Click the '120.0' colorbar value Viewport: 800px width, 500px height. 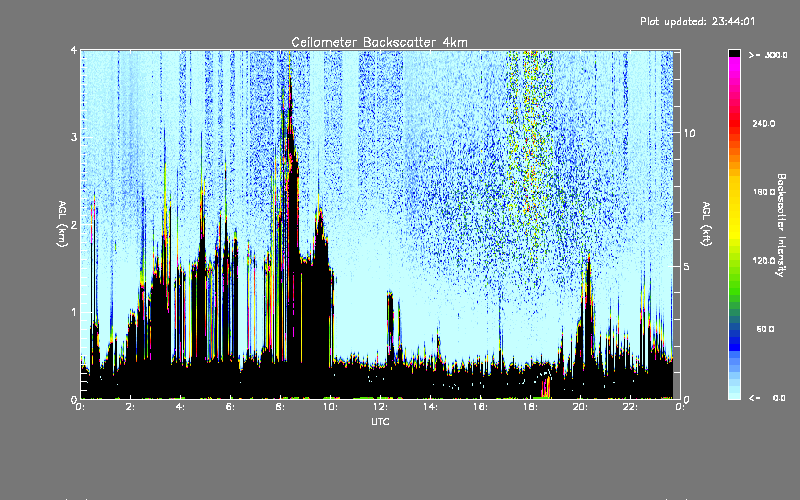[764, 261]
